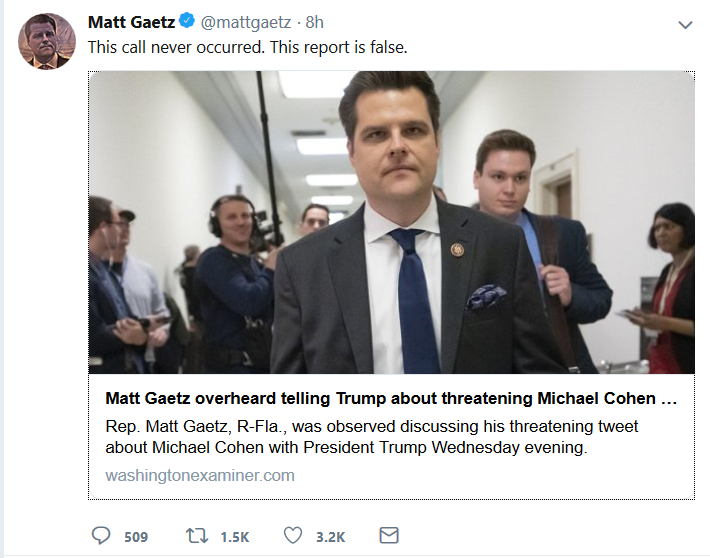Click the @mattgaetz handle
This screenshot has height=558, width=710.
pyautogui.click(x=246, y=22)
